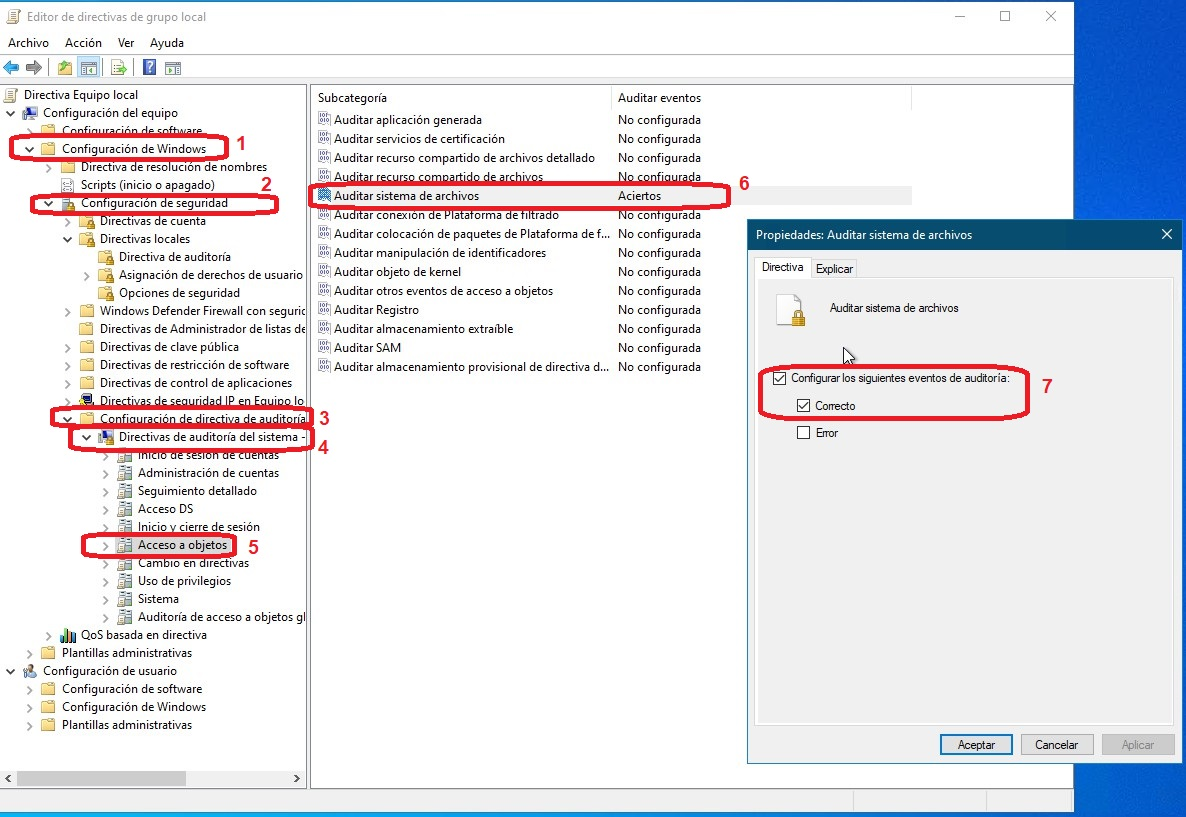This screenshot has width=1186, height=817.
Task: Collapse the Configuración del equipo node
Action: pos(11,113)
